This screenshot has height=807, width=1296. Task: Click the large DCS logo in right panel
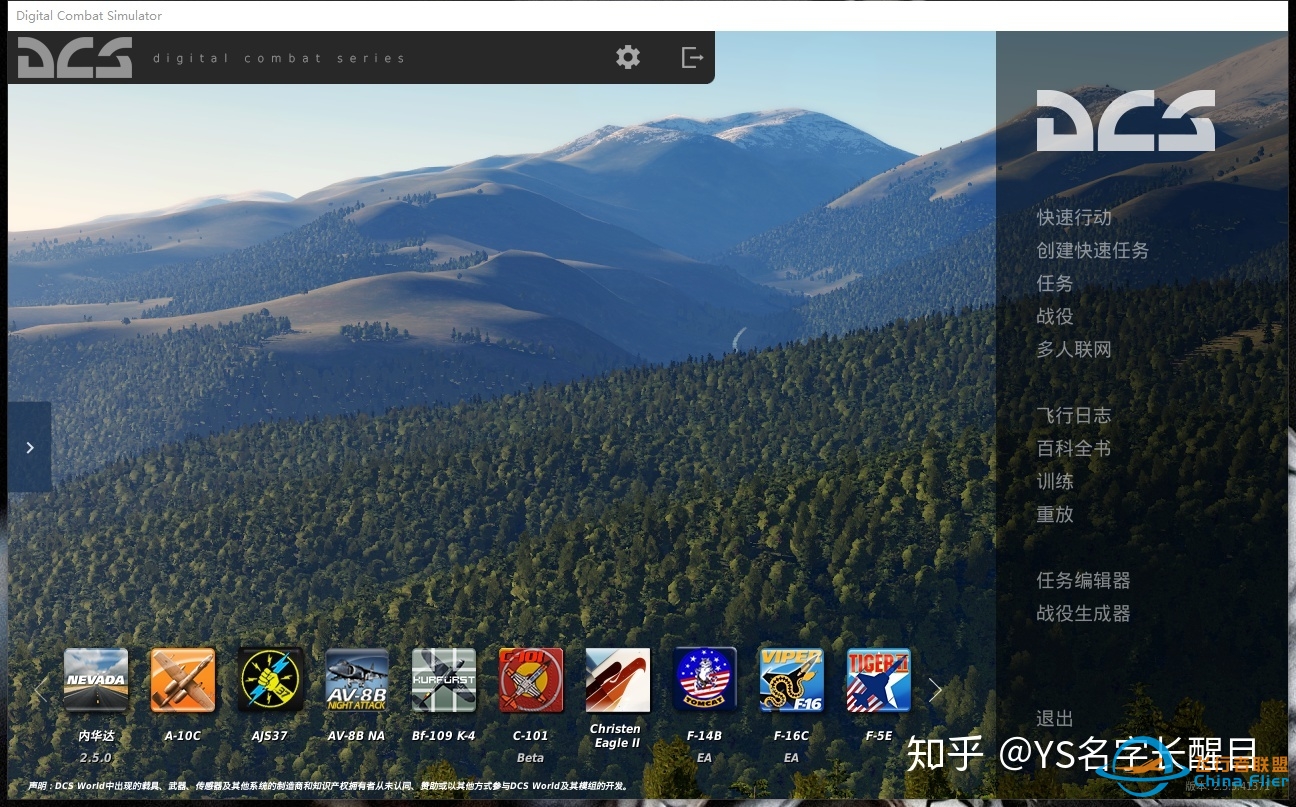[1126, 120]
